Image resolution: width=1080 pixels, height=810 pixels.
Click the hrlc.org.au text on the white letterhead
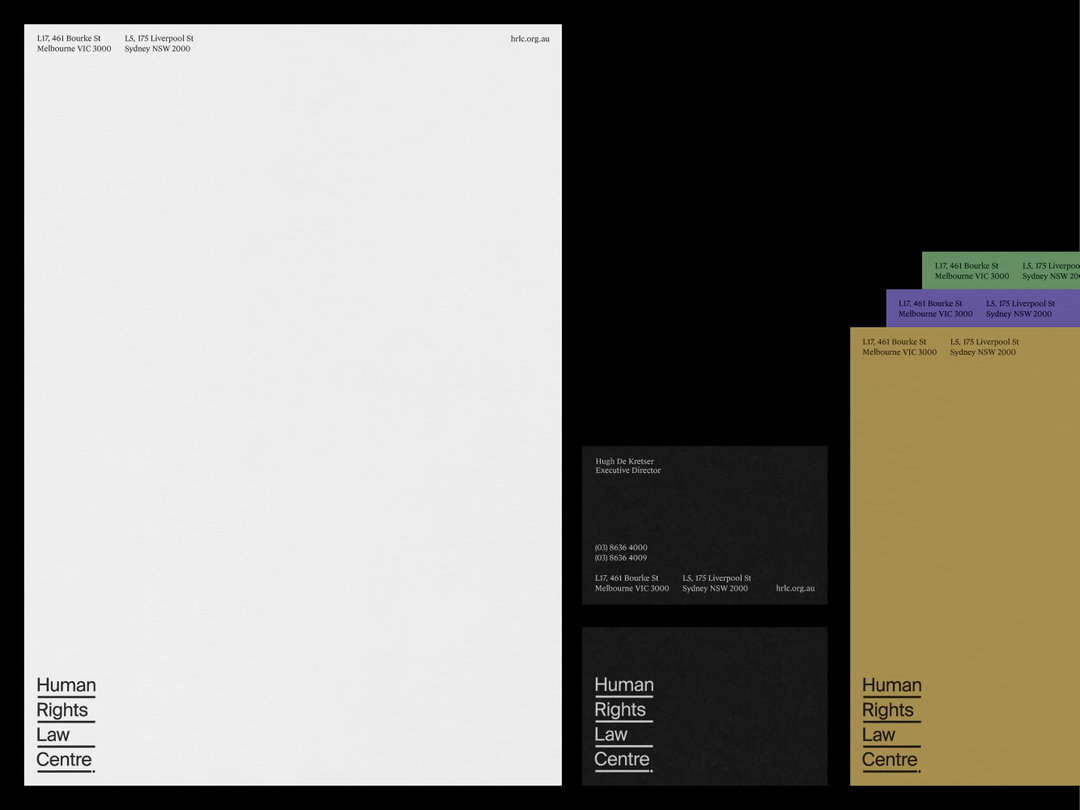530,39
